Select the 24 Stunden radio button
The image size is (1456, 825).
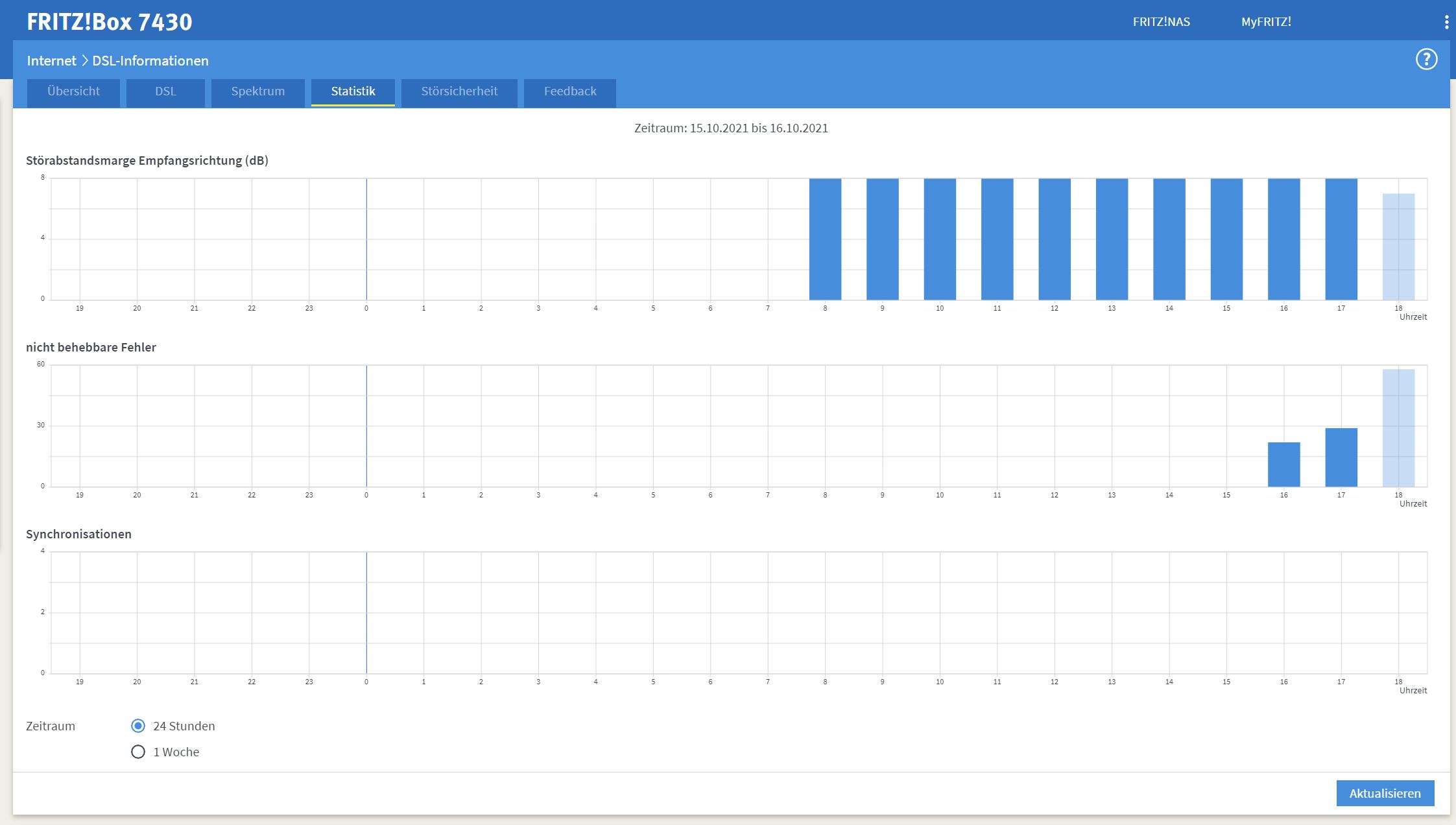[x=138, y=726]
